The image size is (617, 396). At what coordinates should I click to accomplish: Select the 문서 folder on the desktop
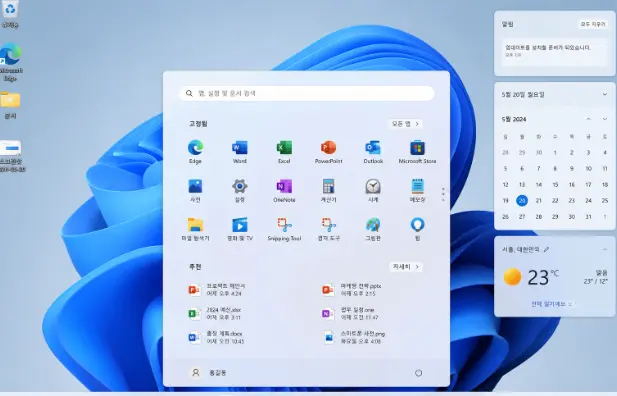(10, 105)
